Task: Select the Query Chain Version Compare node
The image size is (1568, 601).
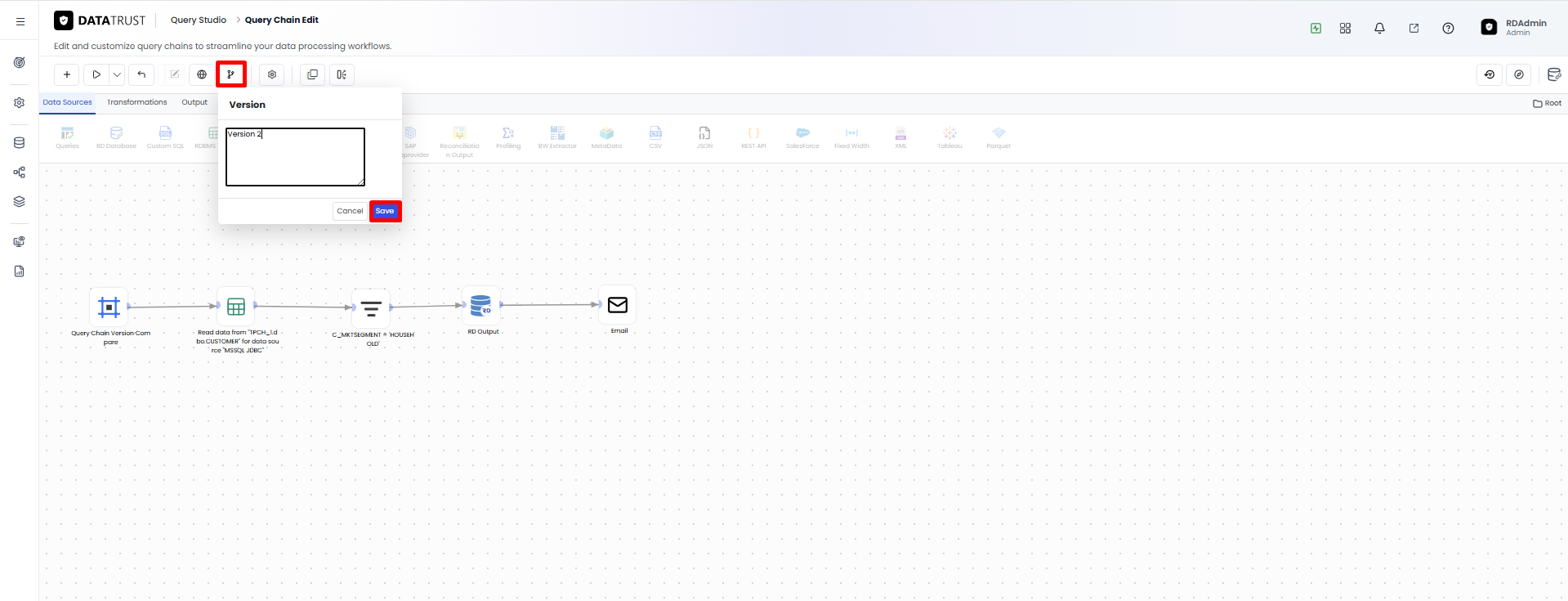Action: coord(109,307)
